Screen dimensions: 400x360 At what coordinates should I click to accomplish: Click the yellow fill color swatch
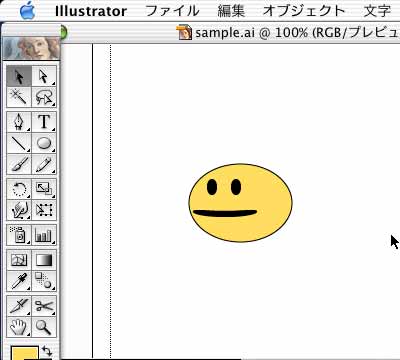25,353
